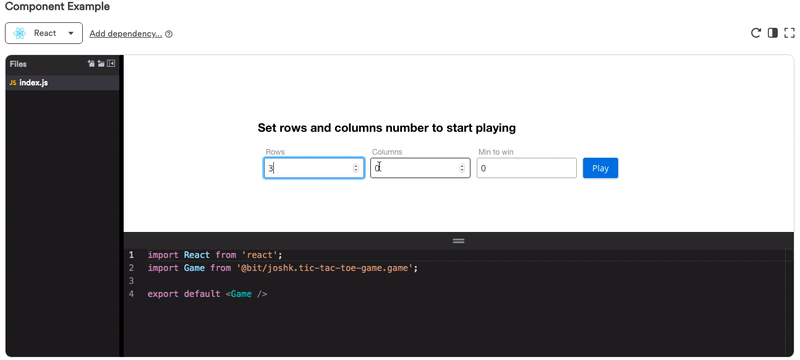Click the Rows field stepper arrows

click(356, 168)
